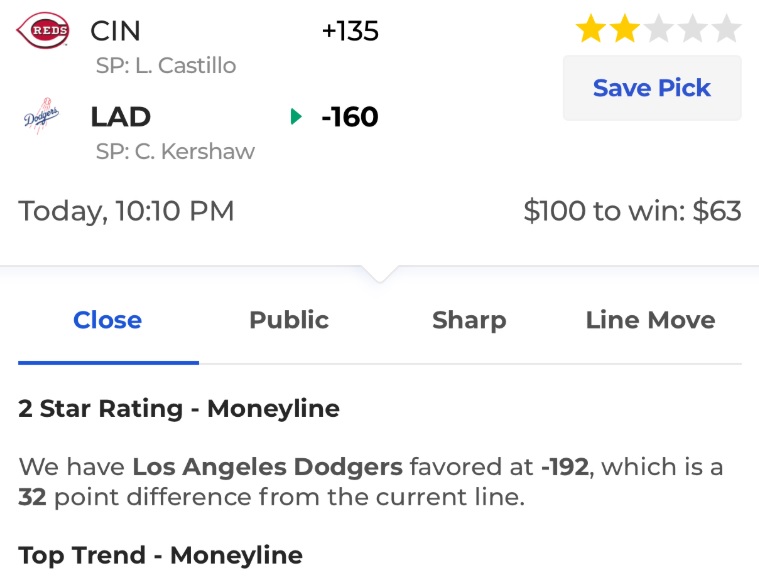Click the Save Pick button

[652, 88]
